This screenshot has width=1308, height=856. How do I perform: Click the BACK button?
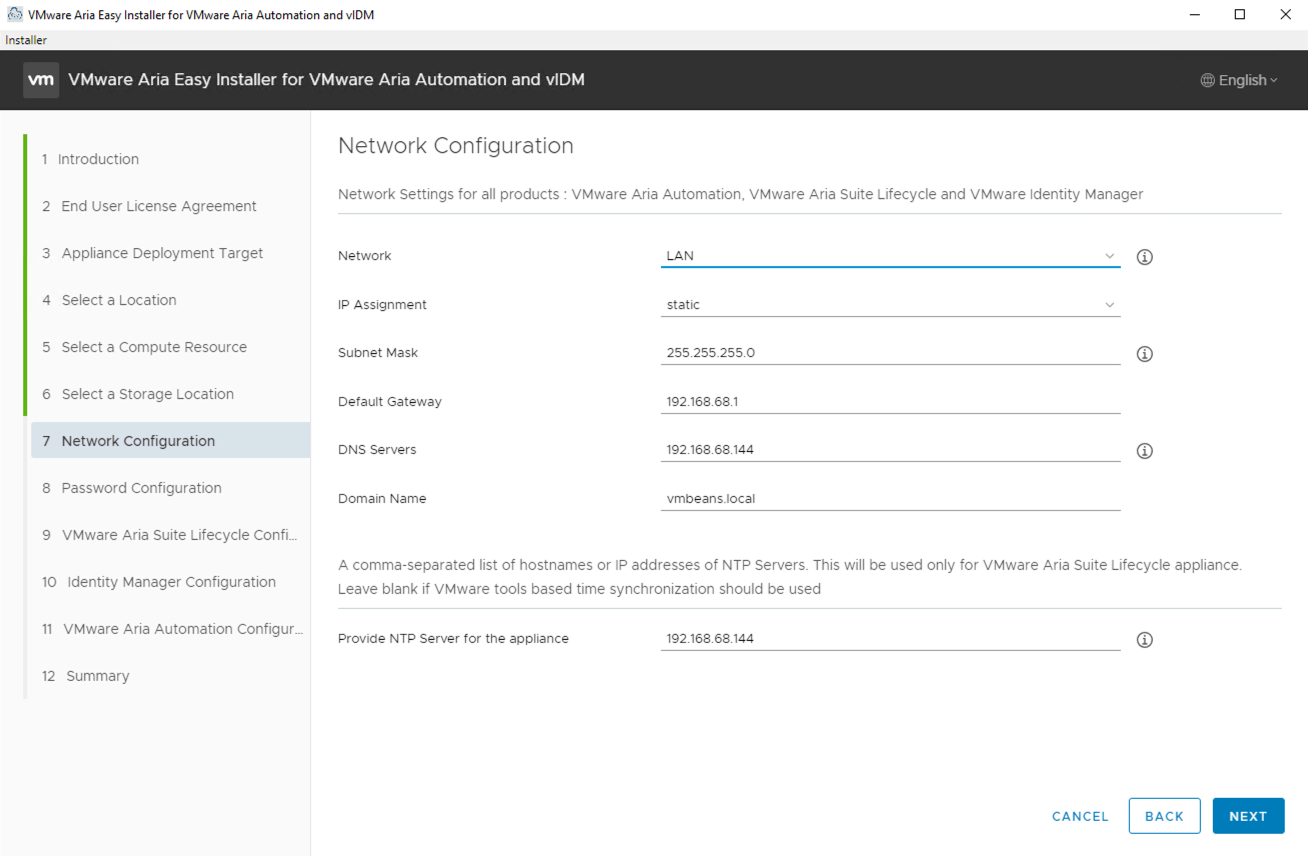(x=1164, y=816)
